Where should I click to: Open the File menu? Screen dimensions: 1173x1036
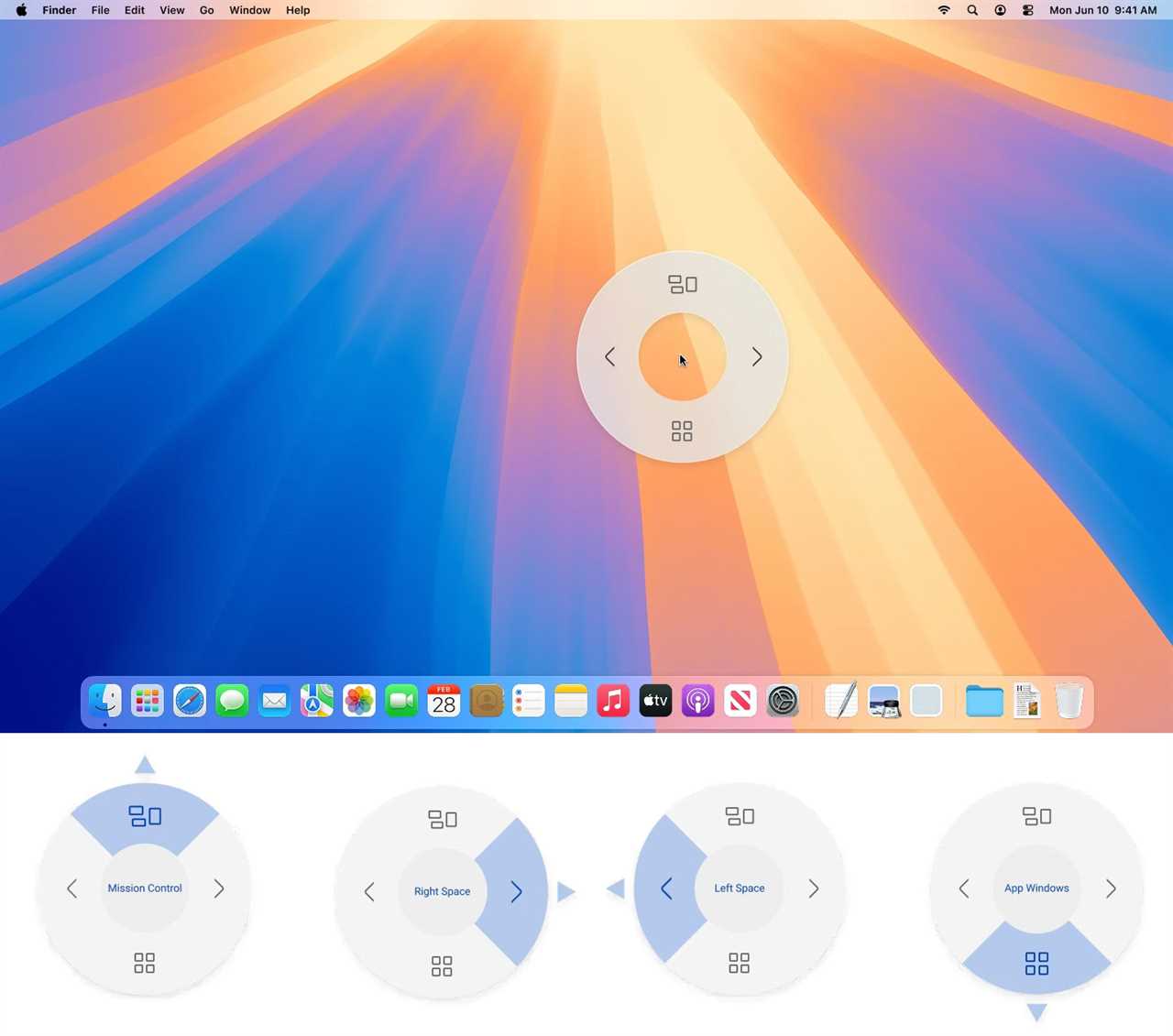pos(100,10)
